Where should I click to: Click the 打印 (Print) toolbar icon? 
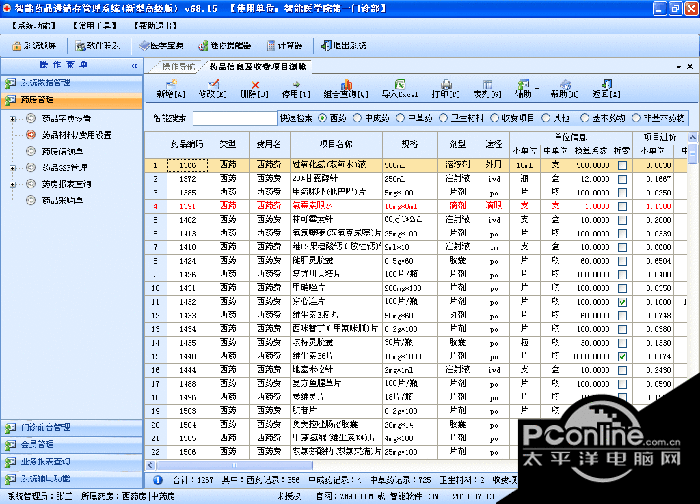tap(444, 89)
